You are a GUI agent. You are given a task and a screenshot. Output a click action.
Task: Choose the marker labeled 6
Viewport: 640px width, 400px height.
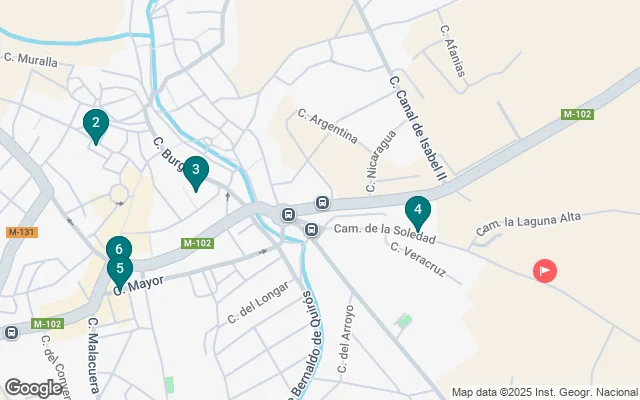119,248
